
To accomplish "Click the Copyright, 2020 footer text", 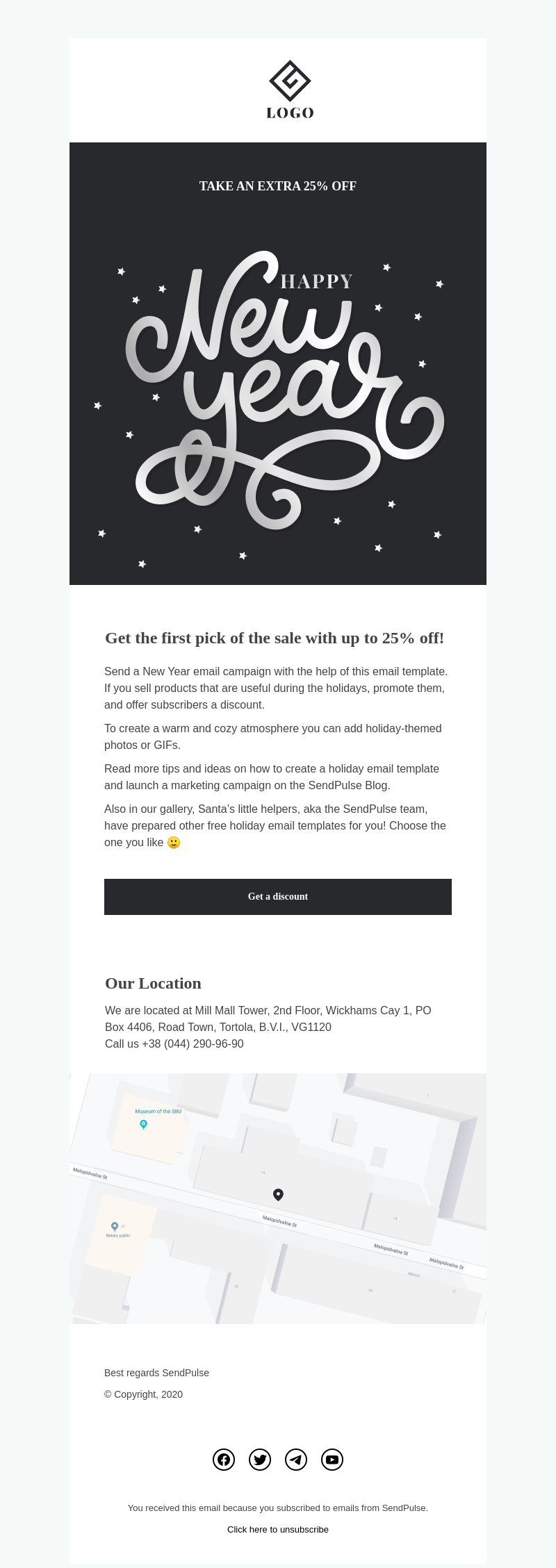I will pos(144,1394).
